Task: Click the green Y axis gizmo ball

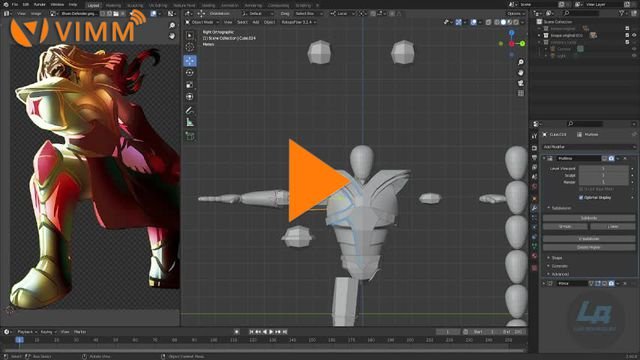Action: (x=522, y=43)
